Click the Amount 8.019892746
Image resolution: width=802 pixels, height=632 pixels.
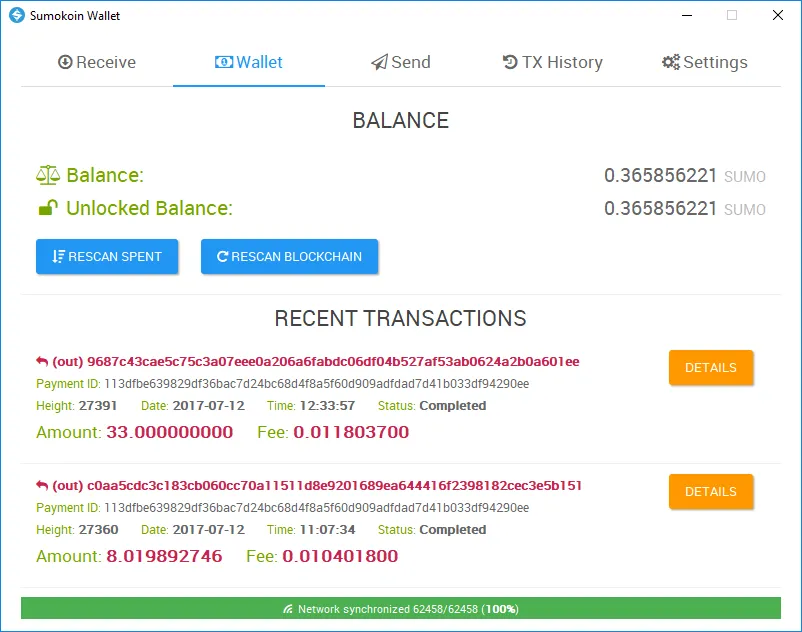pos(164,556)
